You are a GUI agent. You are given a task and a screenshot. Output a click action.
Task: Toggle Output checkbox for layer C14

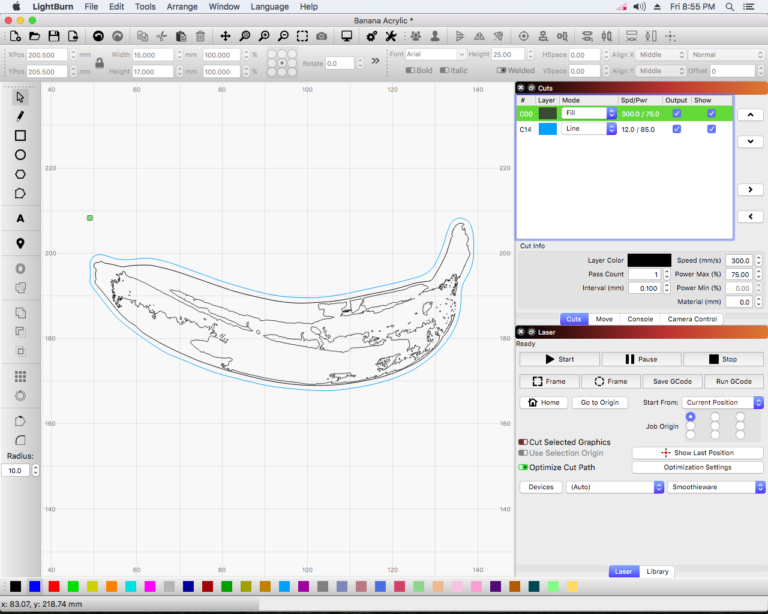pyautogui.click(x=677, y=129)
